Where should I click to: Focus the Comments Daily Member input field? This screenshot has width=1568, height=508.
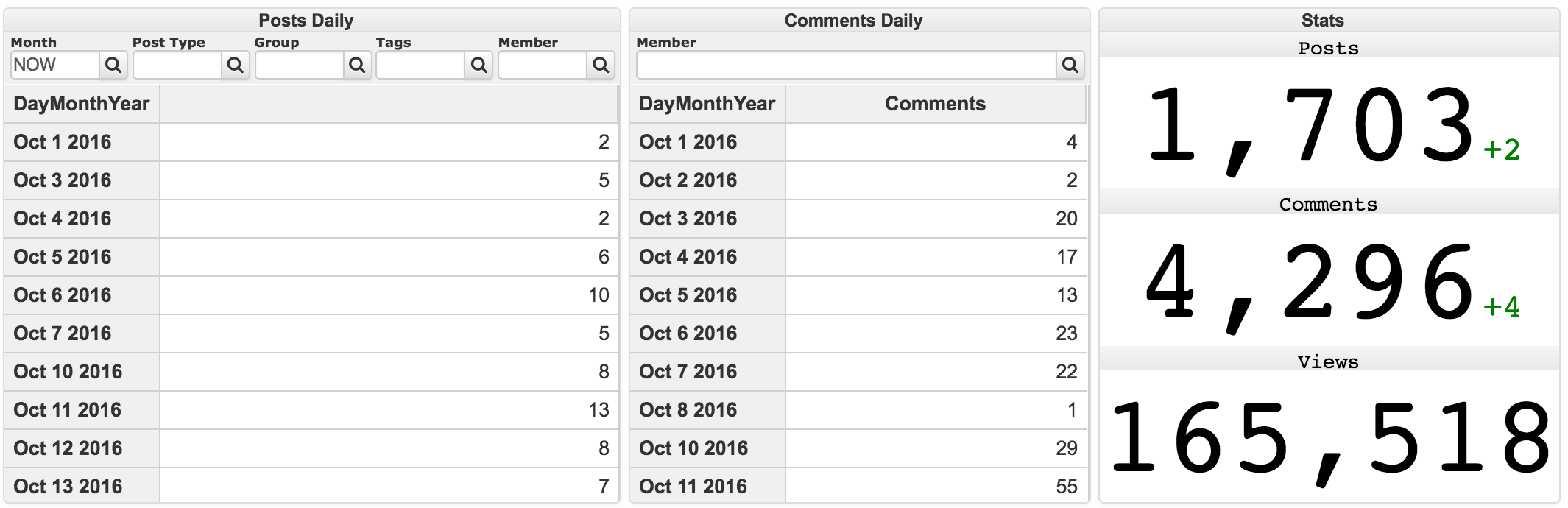[x=847, y=65]
